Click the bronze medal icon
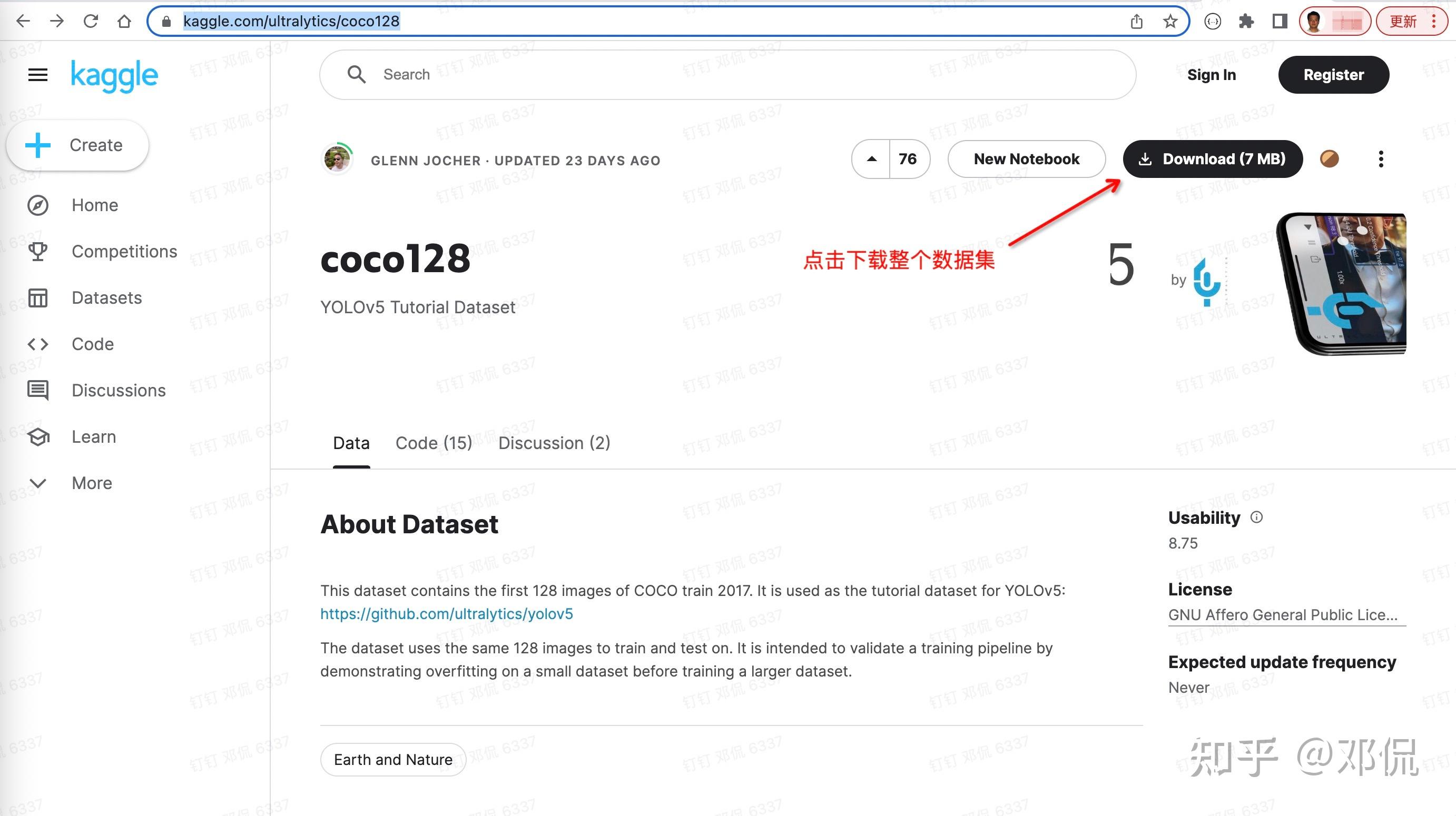Screen dimensions: 1456x816 point(1330,158)
